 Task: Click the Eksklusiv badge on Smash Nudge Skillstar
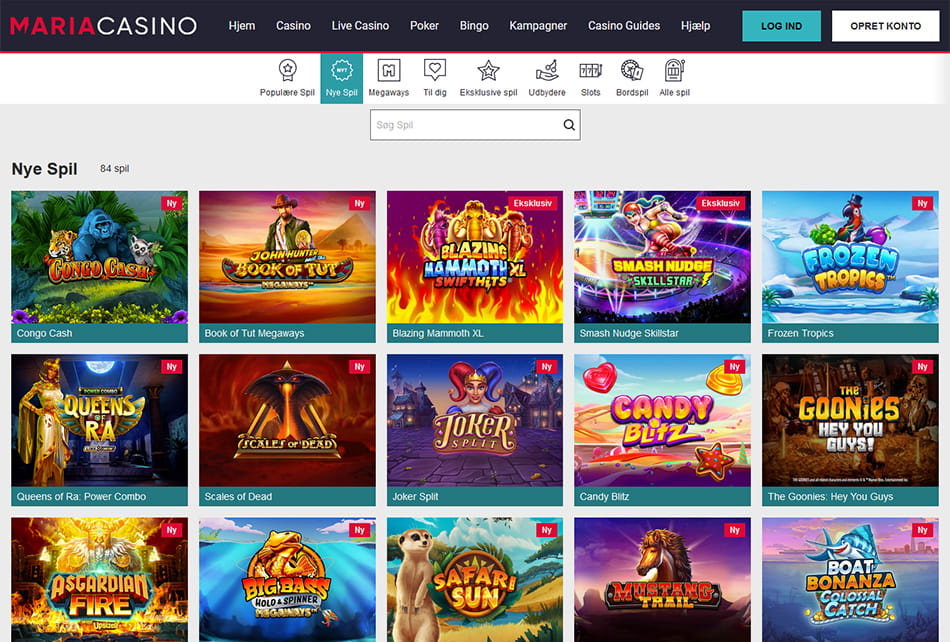click(720, 204)
